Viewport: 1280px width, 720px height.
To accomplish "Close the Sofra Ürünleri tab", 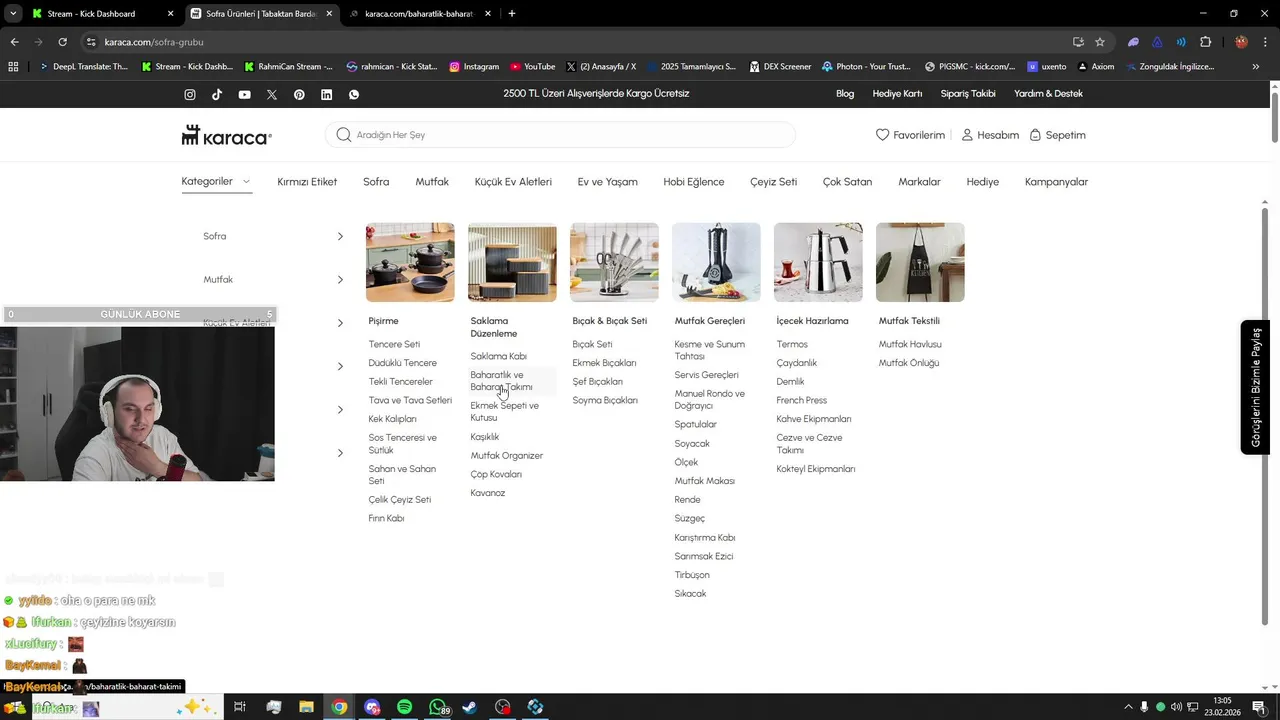I will coord(329,14).
